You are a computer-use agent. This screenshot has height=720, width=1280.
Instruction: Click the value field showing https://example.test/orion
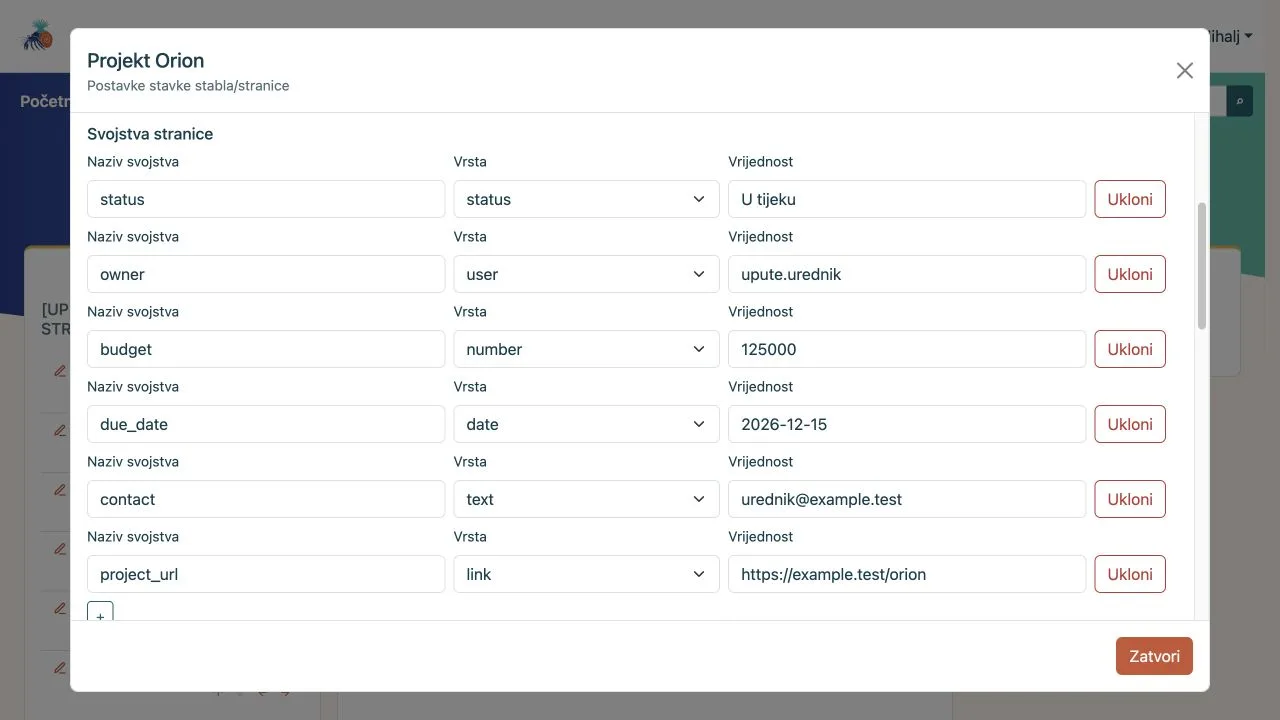[907, 574]
